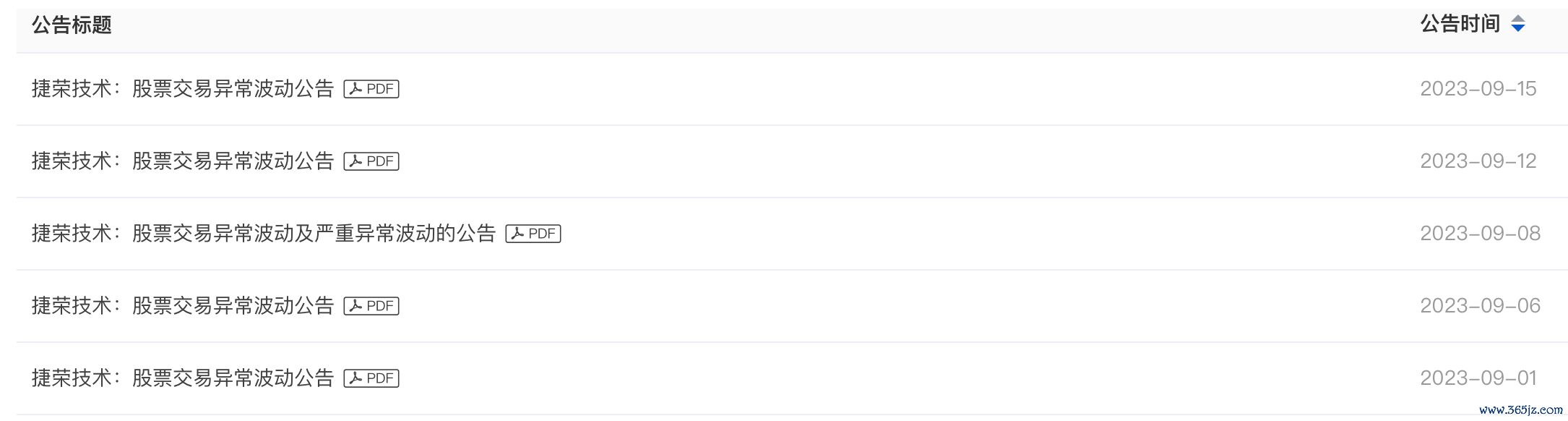Open the 2023-09-01 异常波动公告 title link
Screen dimensions: 1568x421
[x=183, y=378]
